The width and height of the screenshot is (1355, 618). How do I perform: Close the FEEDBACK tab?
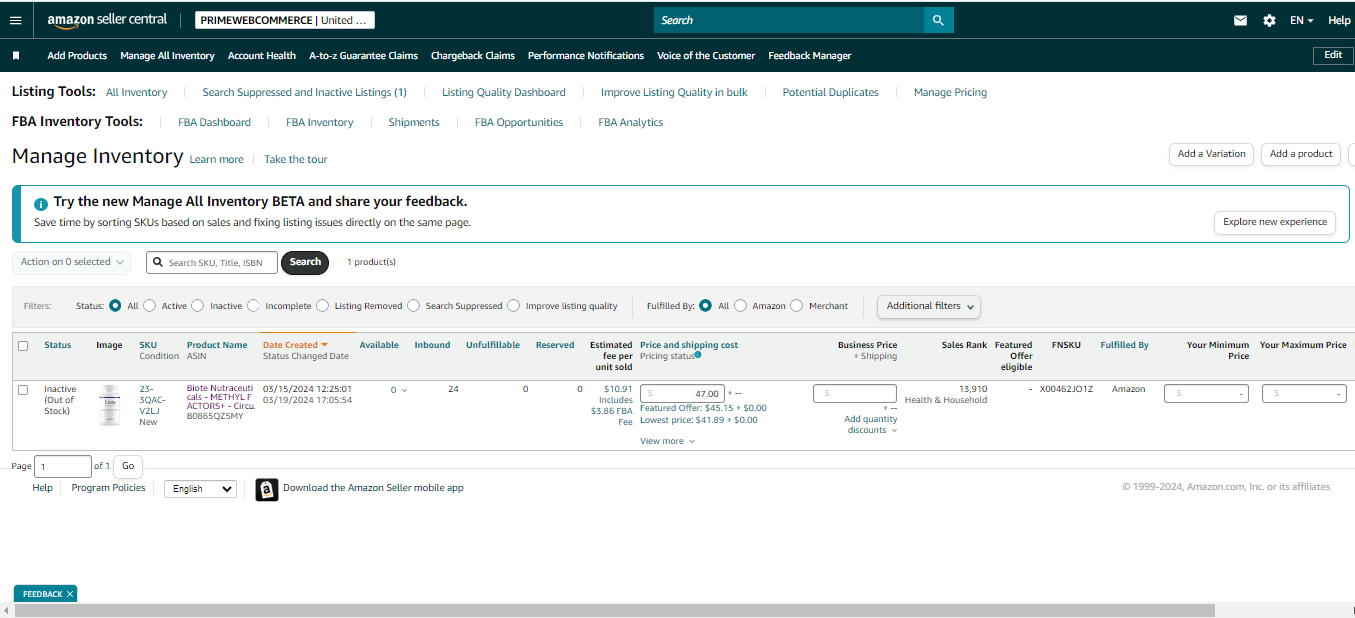70,594
